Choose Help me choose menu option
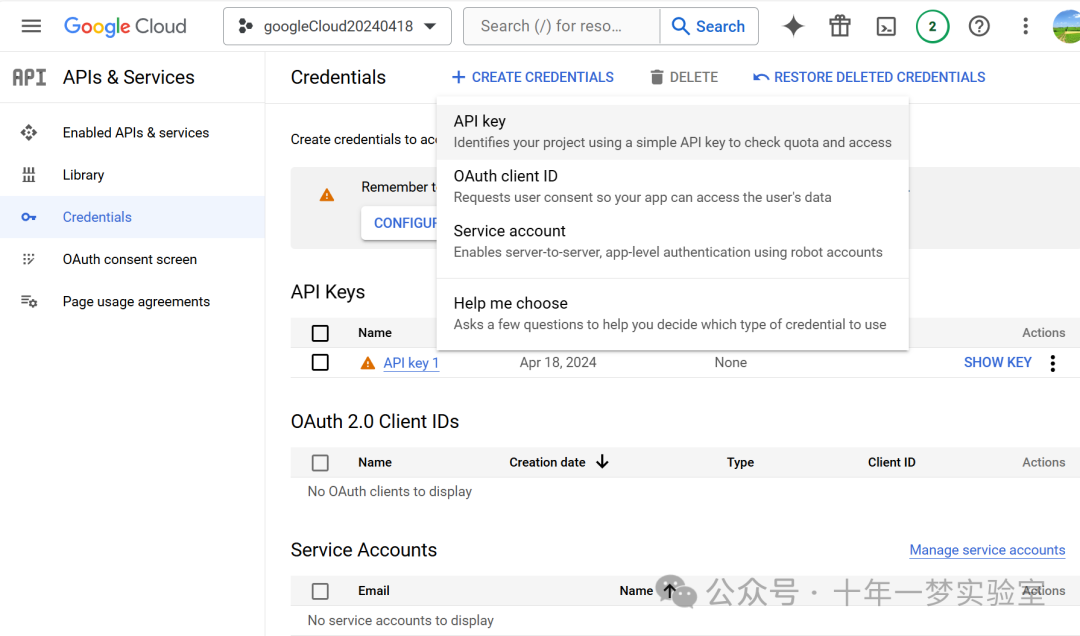The height and width of the screenshot is (636, 1080). pos(672,314)
